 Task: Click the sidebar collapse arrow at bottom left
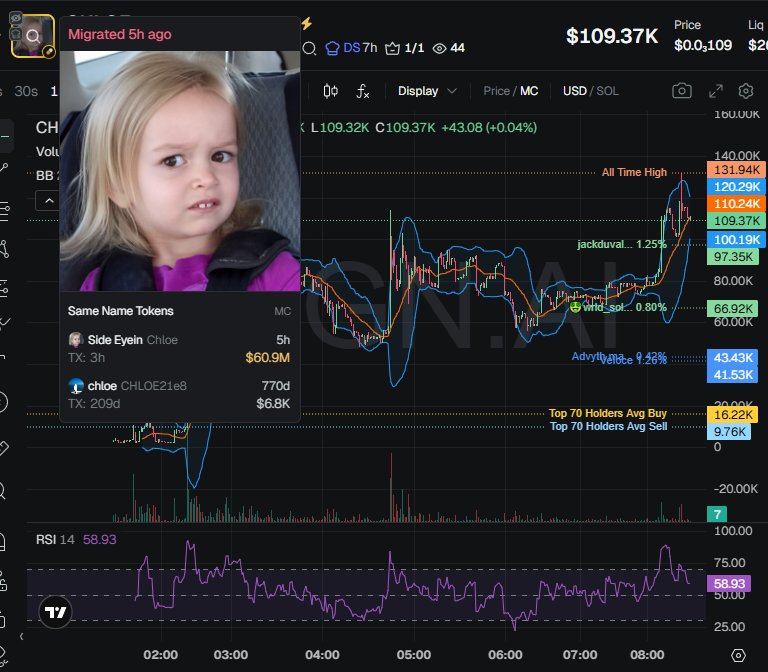pyautogui.click(x=22, y=636)
